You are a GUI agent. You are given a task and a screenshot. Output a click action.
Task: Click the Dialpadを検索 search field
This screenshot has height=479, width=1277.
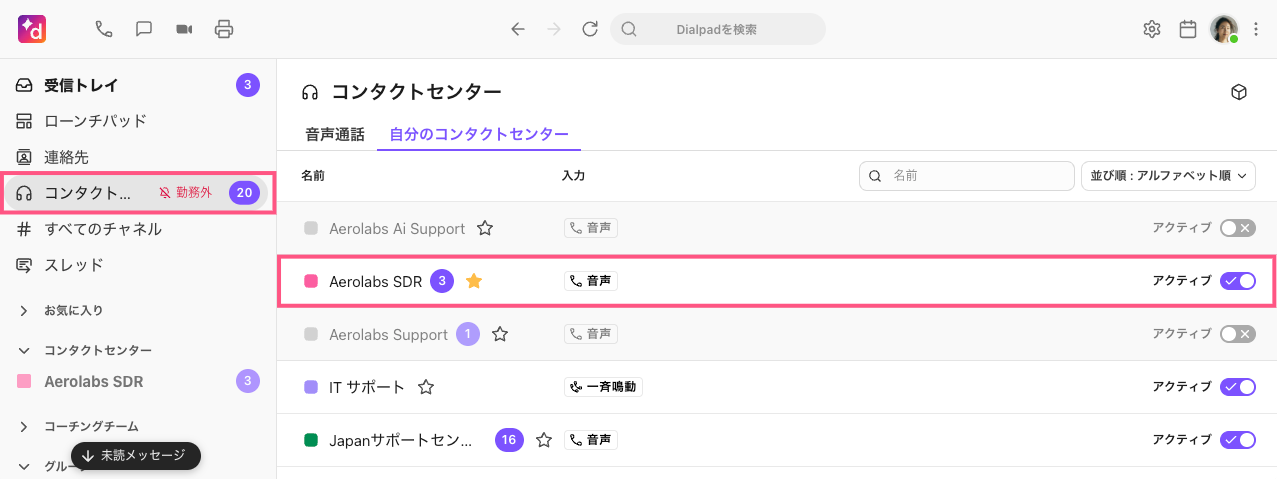(x=718, y=29)
